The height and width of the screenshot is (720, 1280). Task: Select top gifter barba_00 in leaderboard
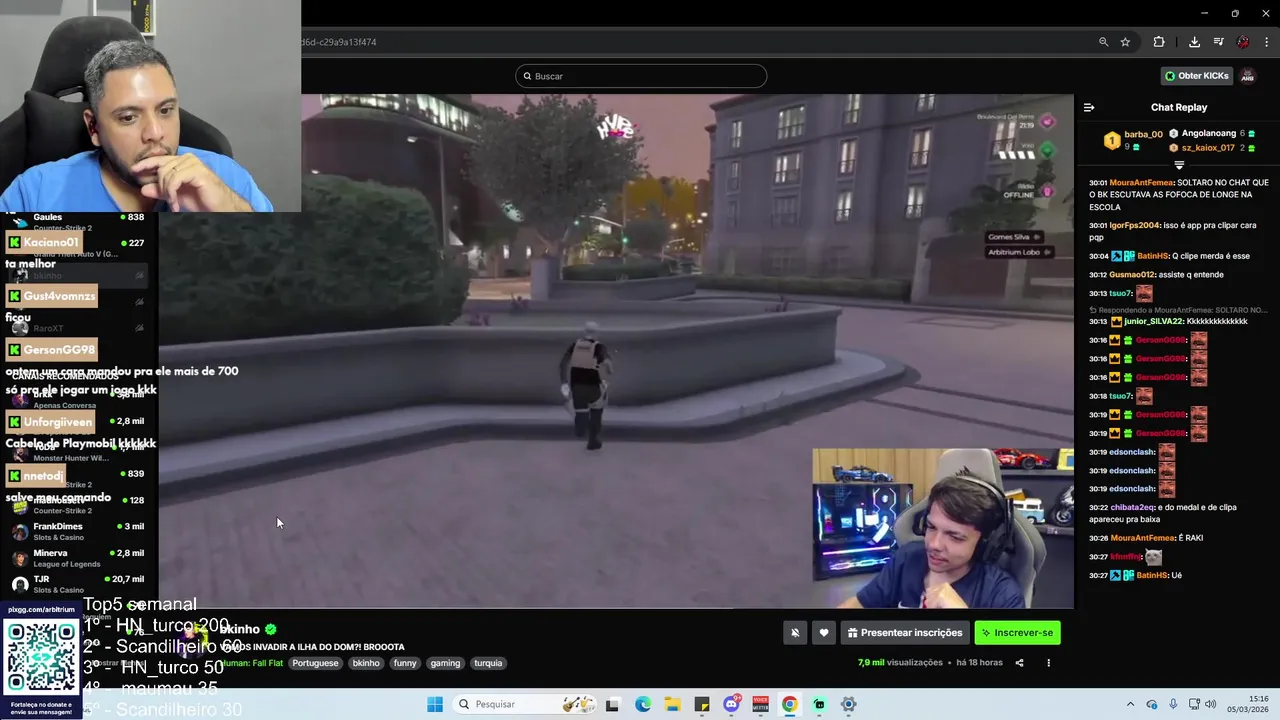[x=1143, y=134]
